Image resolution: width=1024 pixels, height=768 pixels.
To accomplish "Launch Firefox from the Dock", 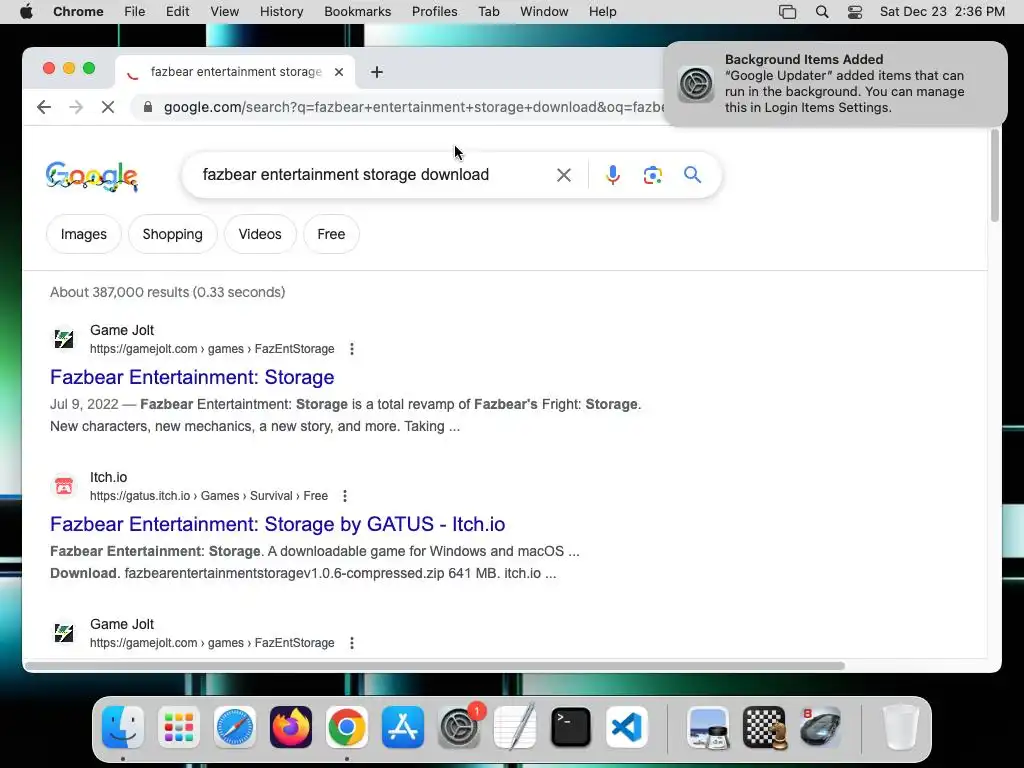I will click(291, 727).
